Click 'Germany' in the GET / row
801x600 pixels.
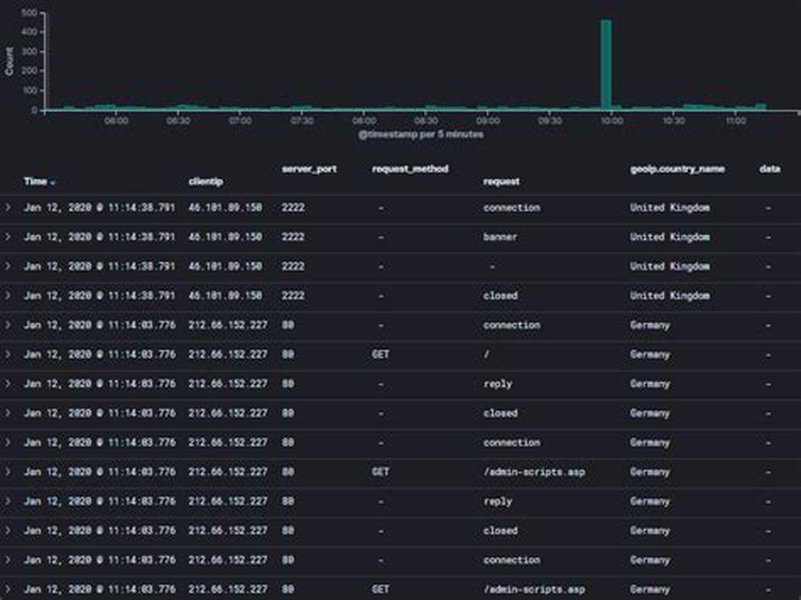tap(649, 354)
